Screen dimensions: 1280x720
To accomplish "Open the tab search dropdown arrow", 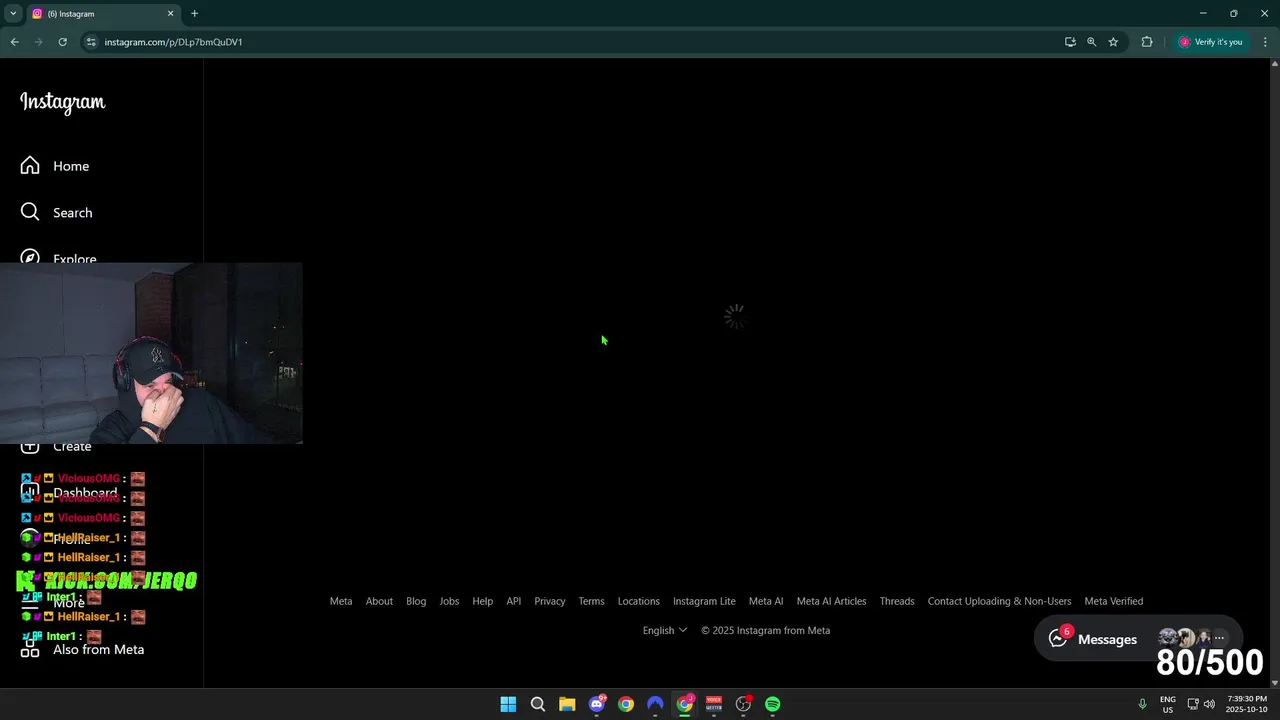I will point(13,14).
